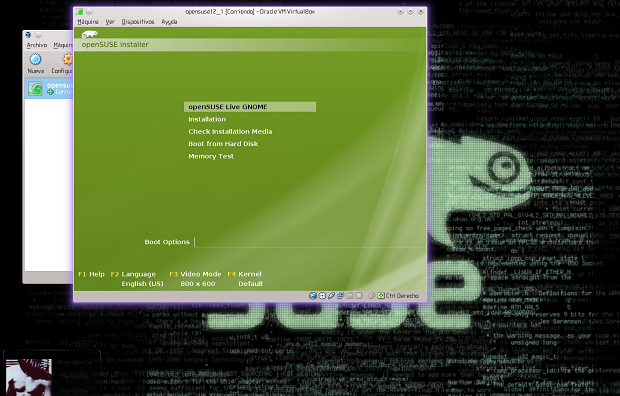Click the round pin button in manager title bar

pos(38,35)
